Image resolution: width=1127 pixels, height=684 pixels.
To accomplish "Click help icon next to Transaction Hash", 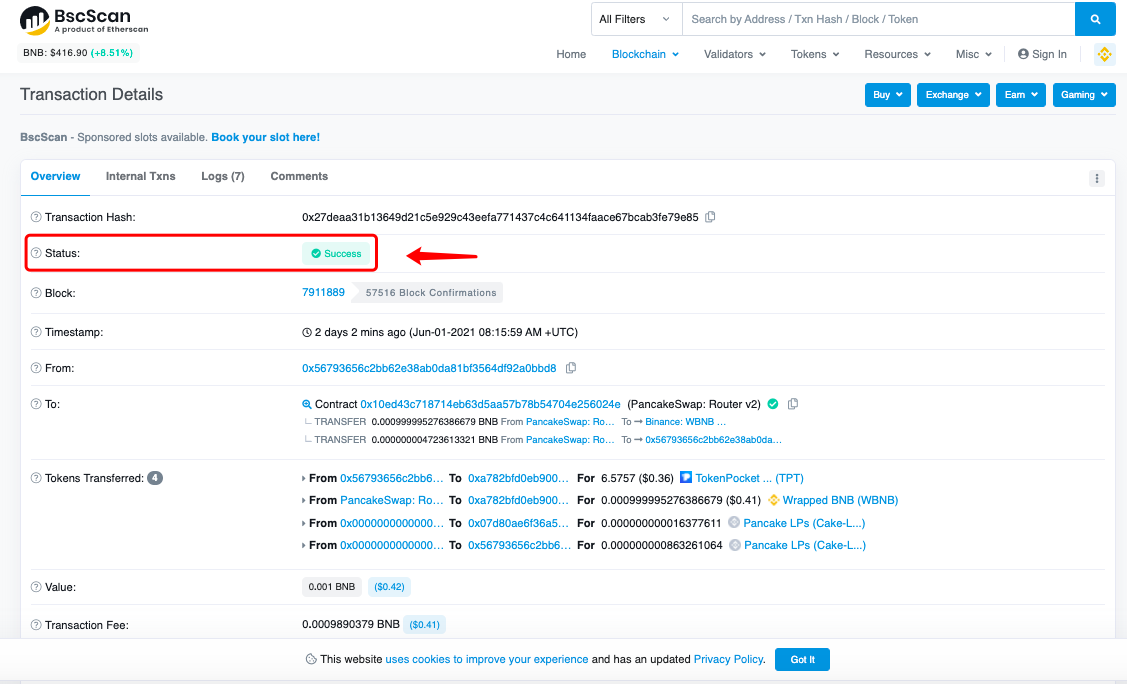I will pos(36,217).
